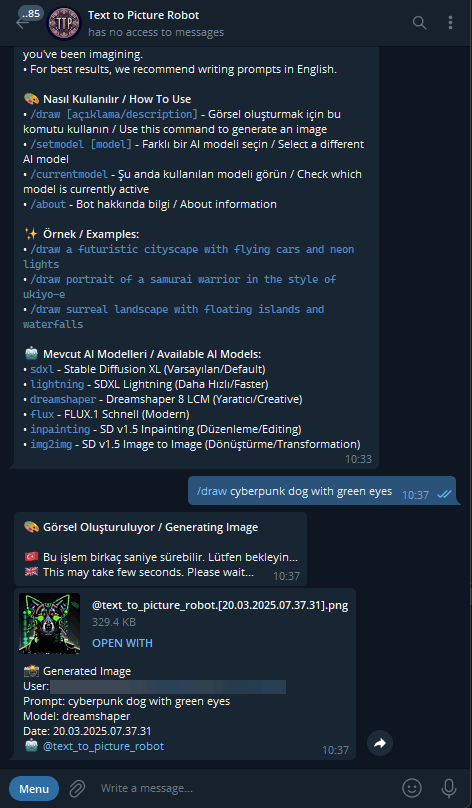Open the bot Menu button
This screenshot has height=808, width=472.
pos(34,788)
